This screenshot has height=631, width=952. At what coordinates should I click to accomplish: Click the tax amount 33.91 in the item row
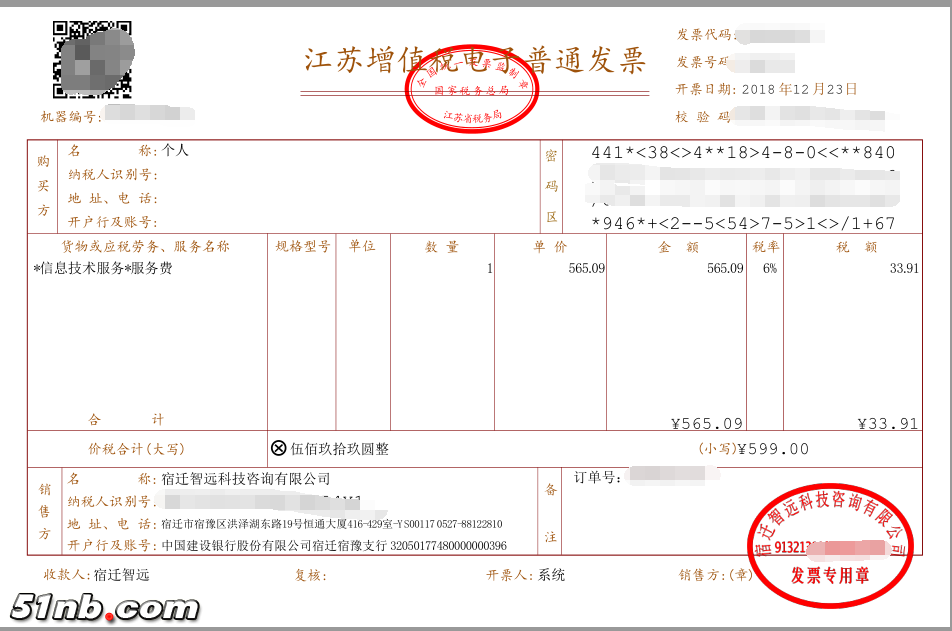[903, 269]
